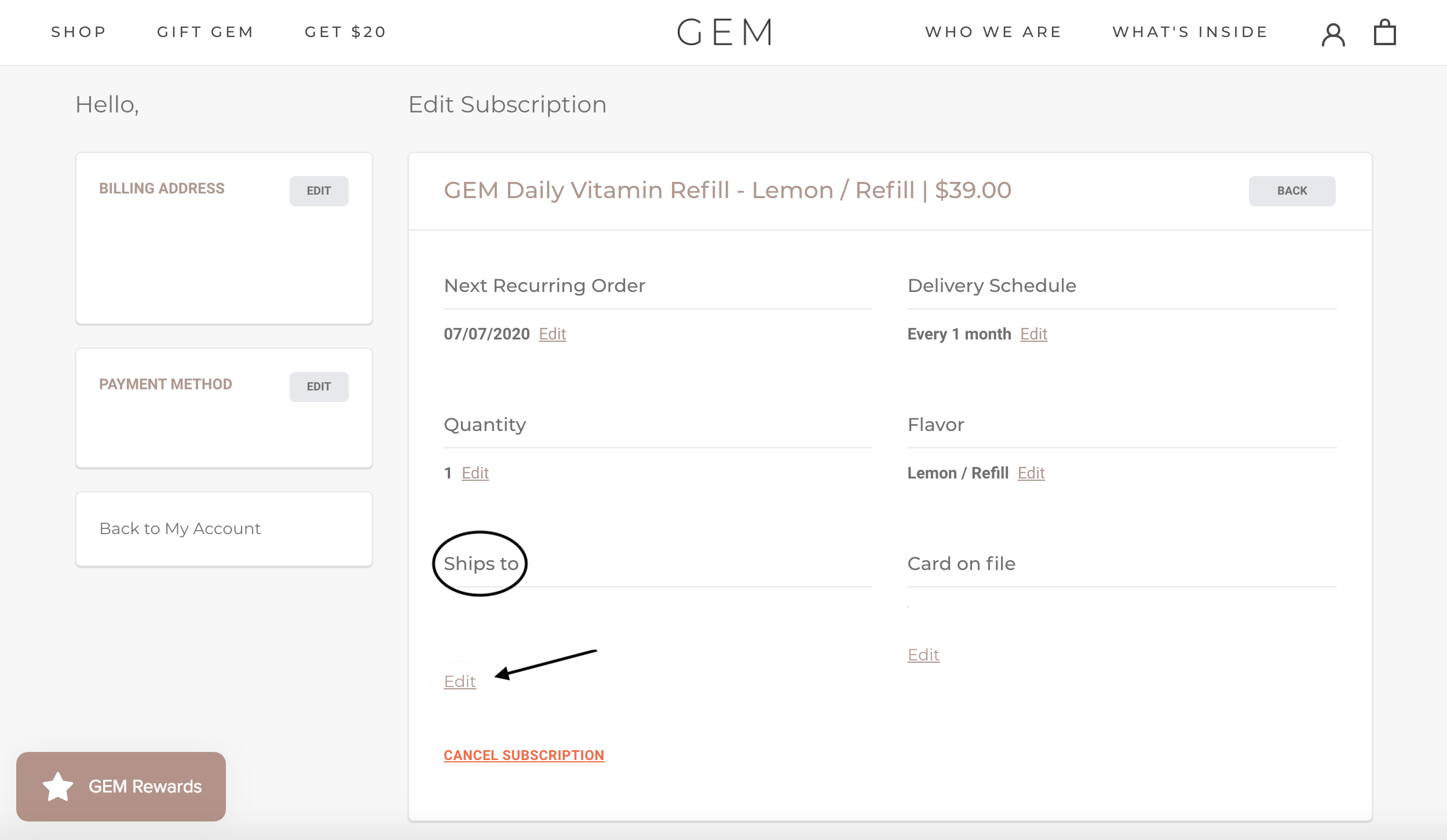Open the shopping bag cart icon
The height and width of the screenshot is (840, 1447).
1385,32
